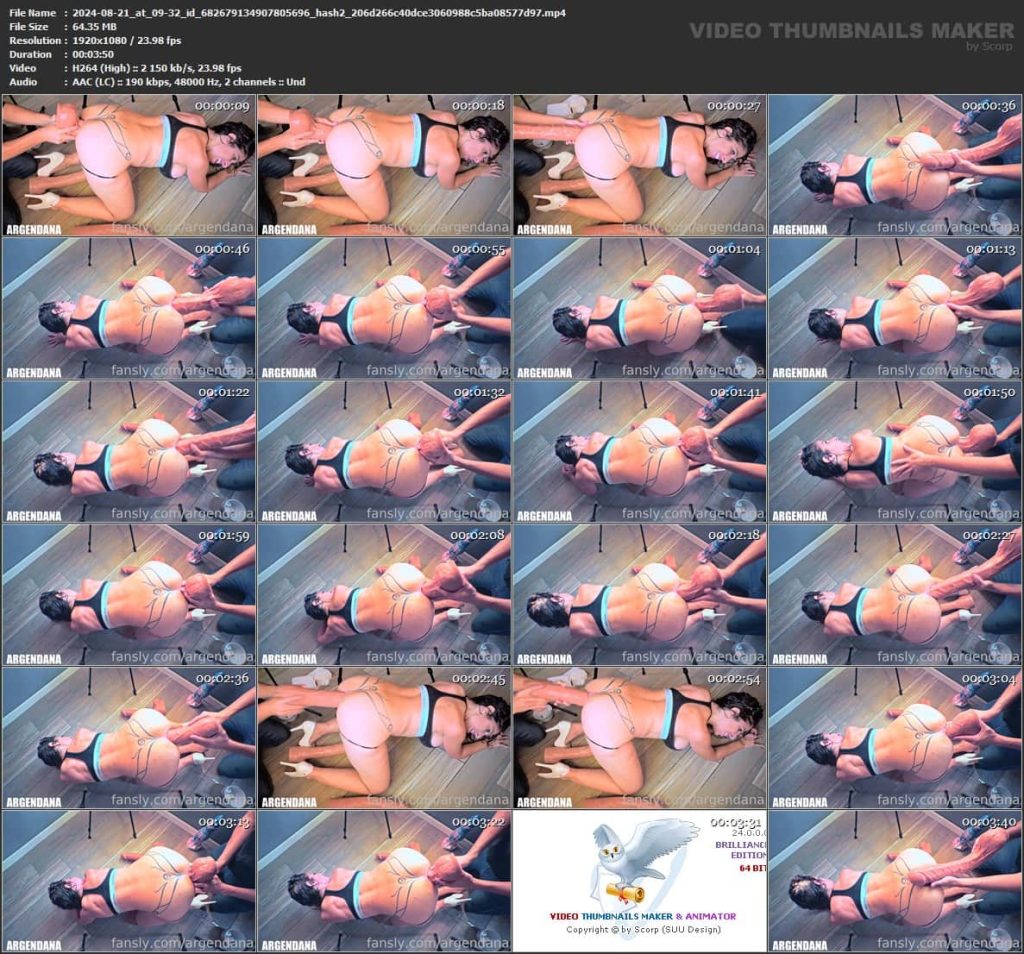Viewport: 1024px width, 954px height.
Task: Click the owl logo in the thumbnail grid
Action: tap(639, 861)
